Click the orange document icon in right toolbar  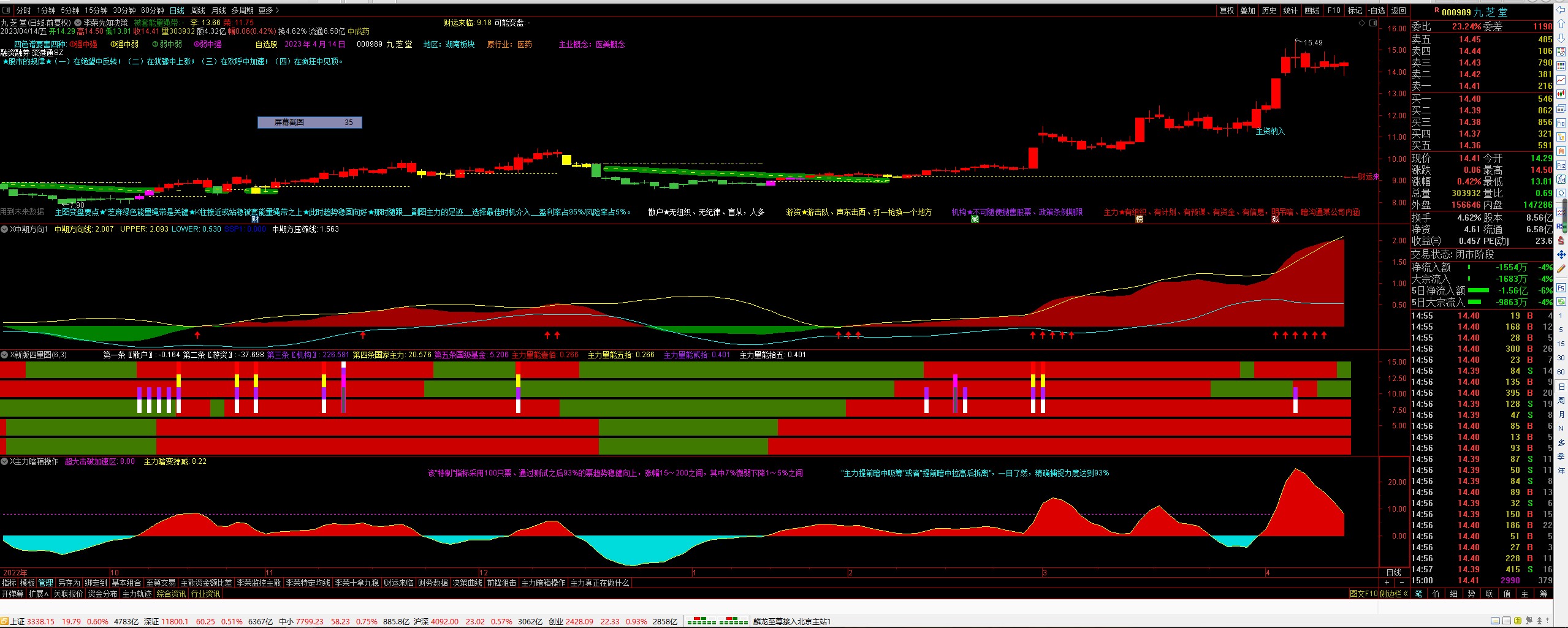[x=1561, y=151]
